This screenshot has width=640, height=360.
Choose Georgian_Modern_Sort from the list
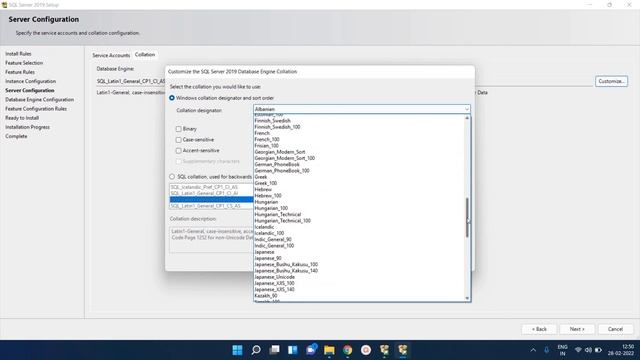coord(280,152)
